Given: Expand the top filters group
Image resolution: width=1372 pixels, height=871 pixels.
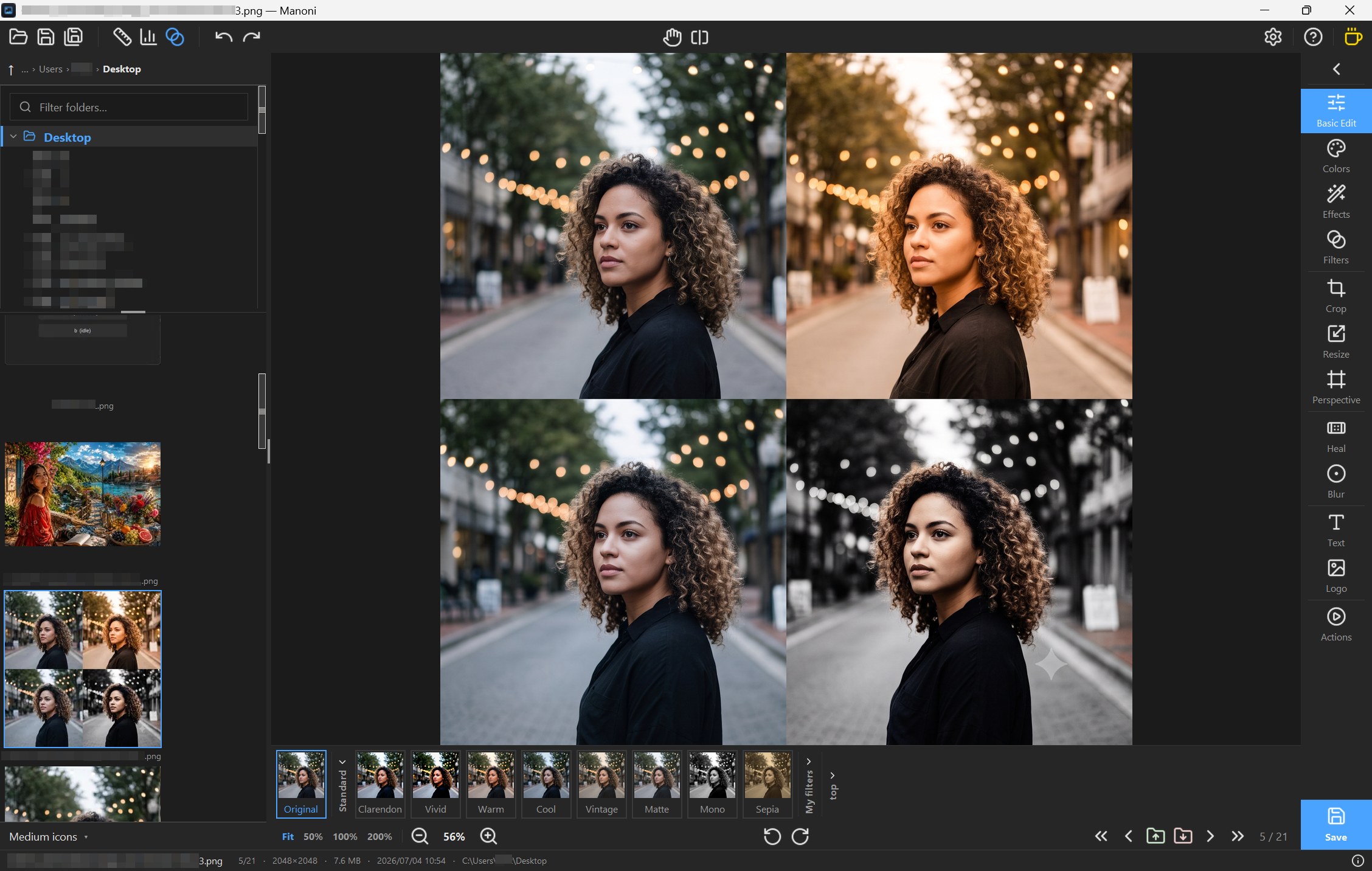Looking at the screenshot, I should [833, 786].
